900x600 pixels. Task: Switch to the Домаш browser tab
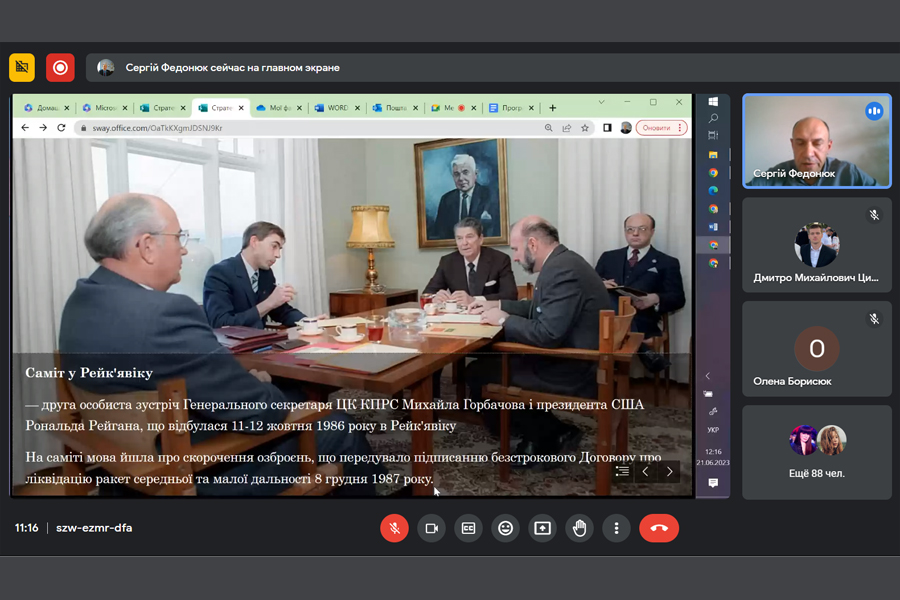click(x=46, y=108)
